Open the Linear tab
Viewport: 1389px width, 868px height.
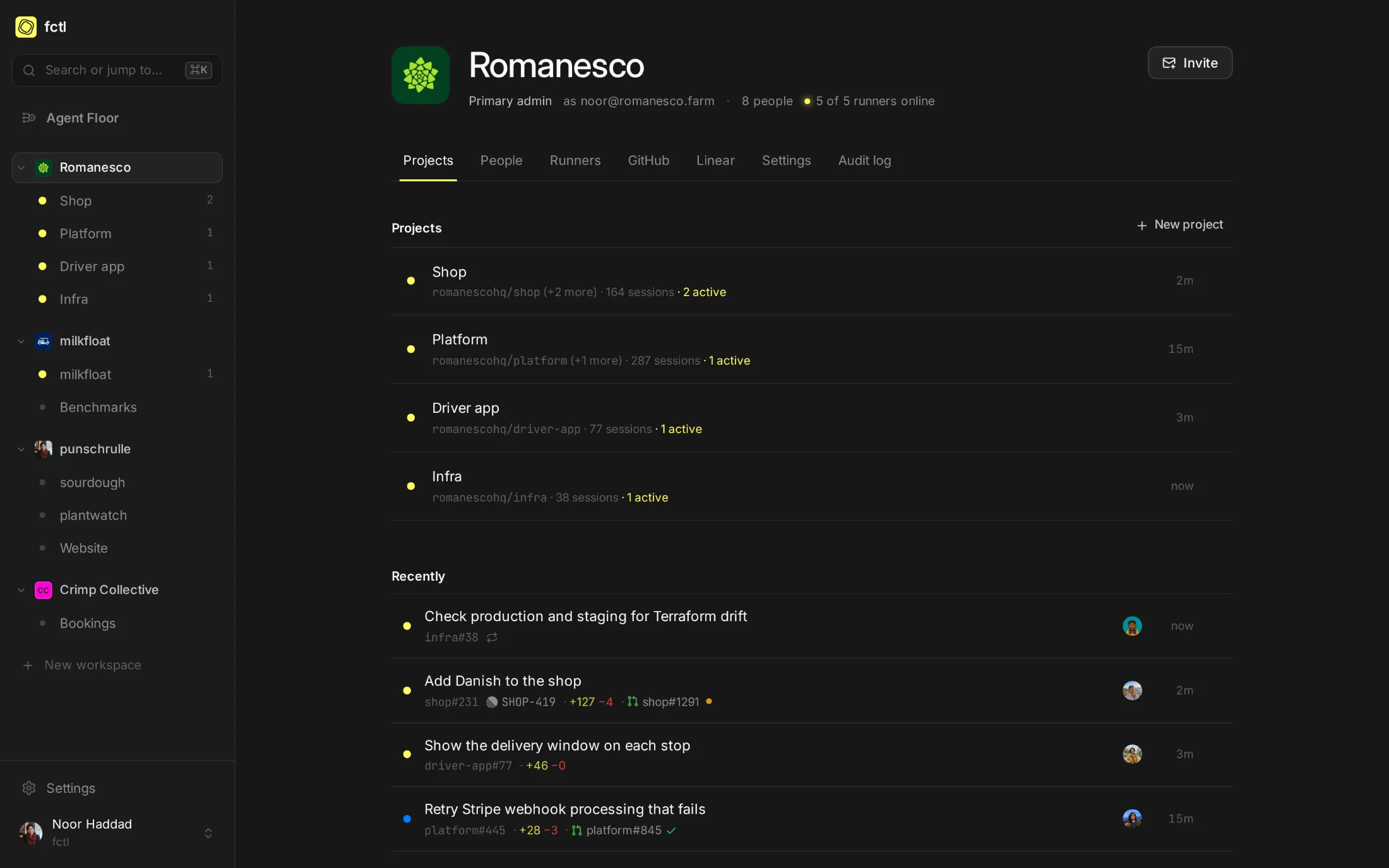tap(715, 161)
